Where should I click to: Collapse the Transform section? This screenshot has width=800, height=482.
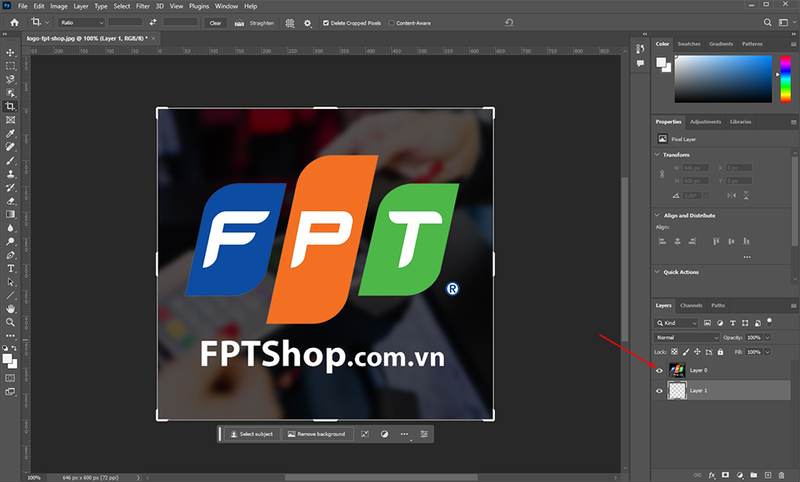coord(657,155)
